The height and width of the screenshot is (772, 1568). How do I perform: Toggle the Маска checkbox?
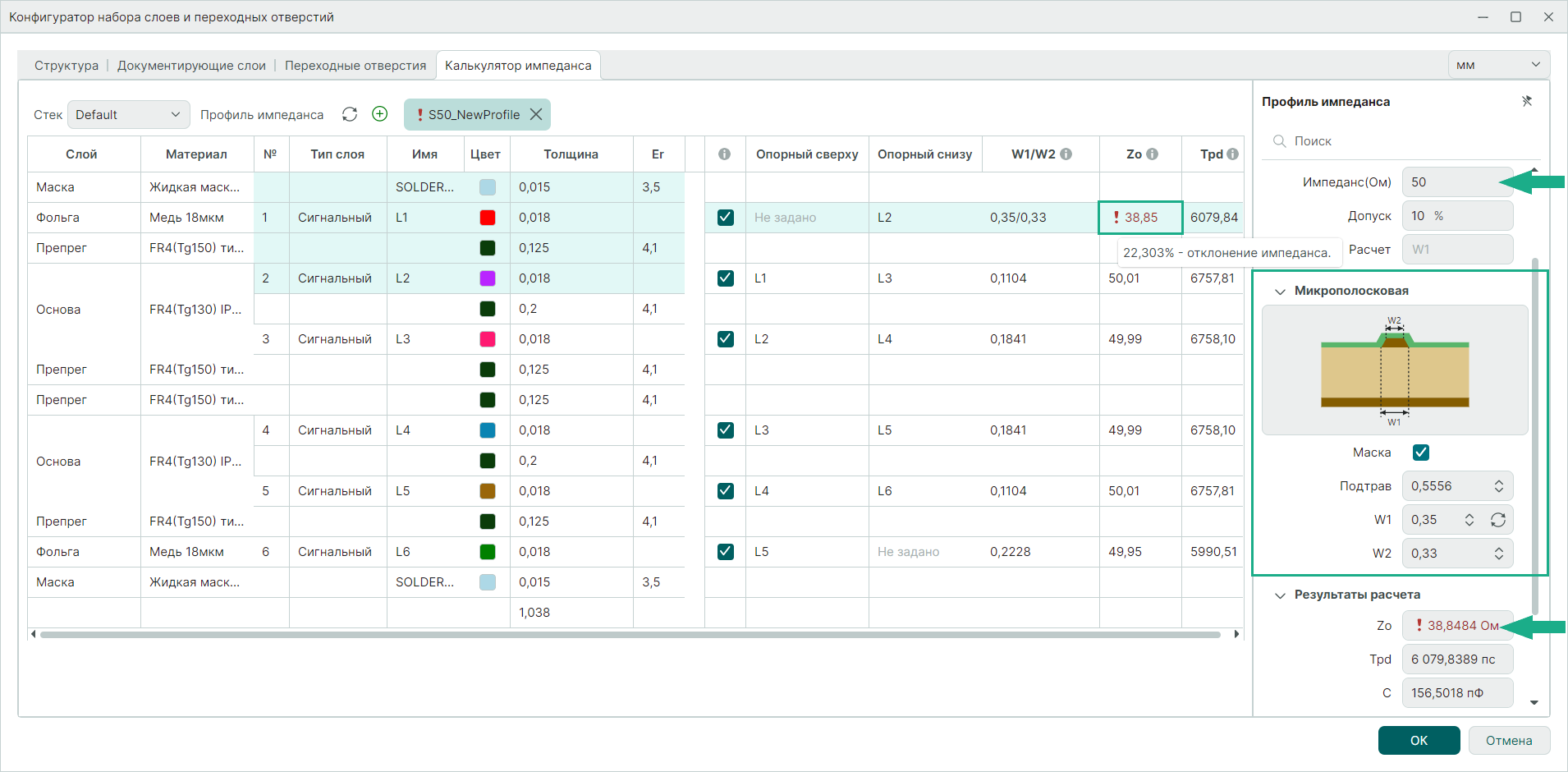click(x=1421, y=453)
